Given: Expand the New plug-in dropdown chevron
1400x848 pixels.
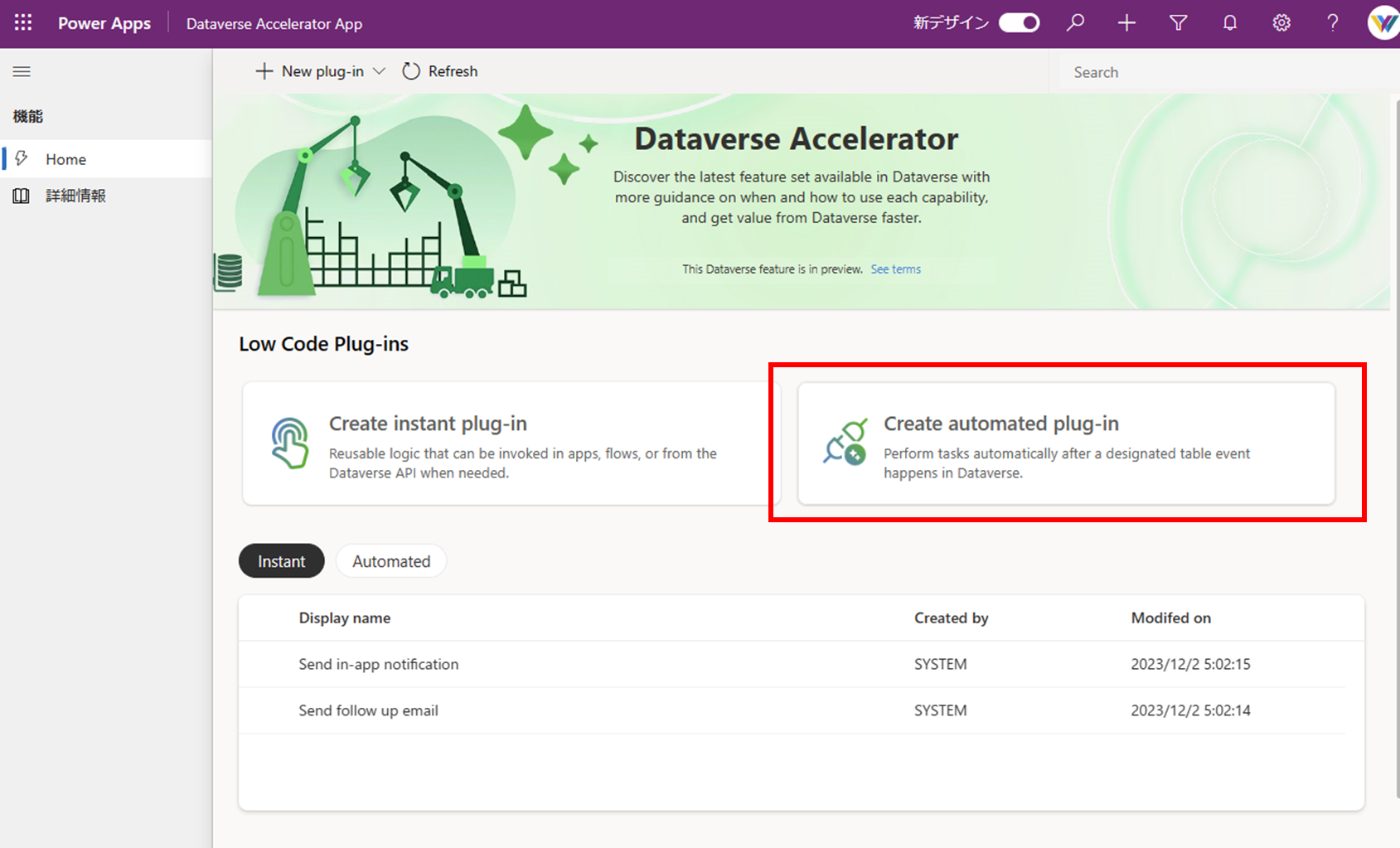Looking at the screenshot, I should pyautogui.click(x=379, y=71).
